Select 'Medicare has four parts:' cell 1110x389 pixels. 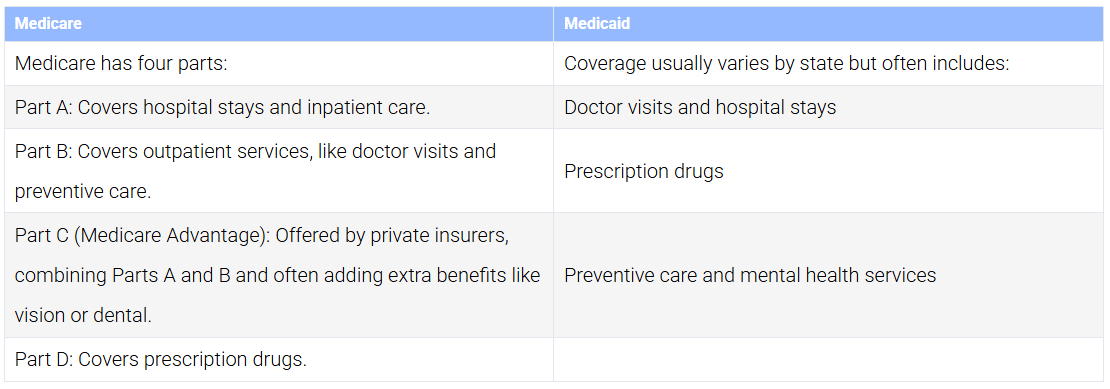pyautogui.click(x=279, y=64)
